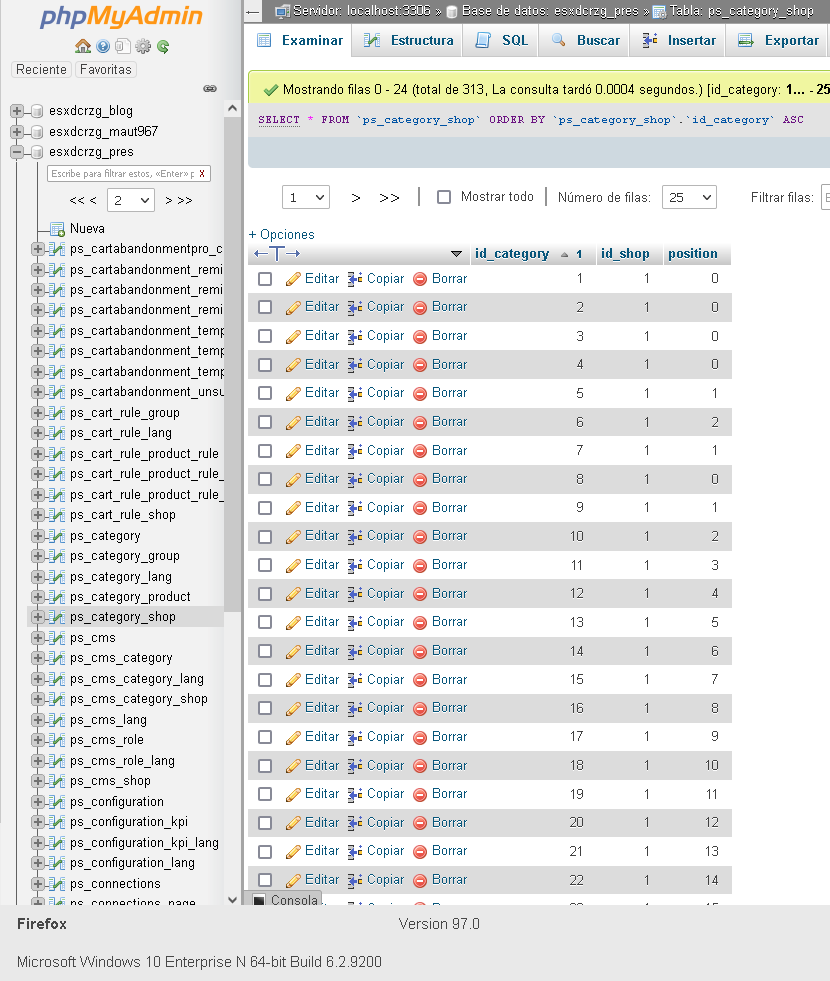Click the Copiar icon for row 15
Image resolution: width=830 pixels, height=981 pixels.
point(354,680)
